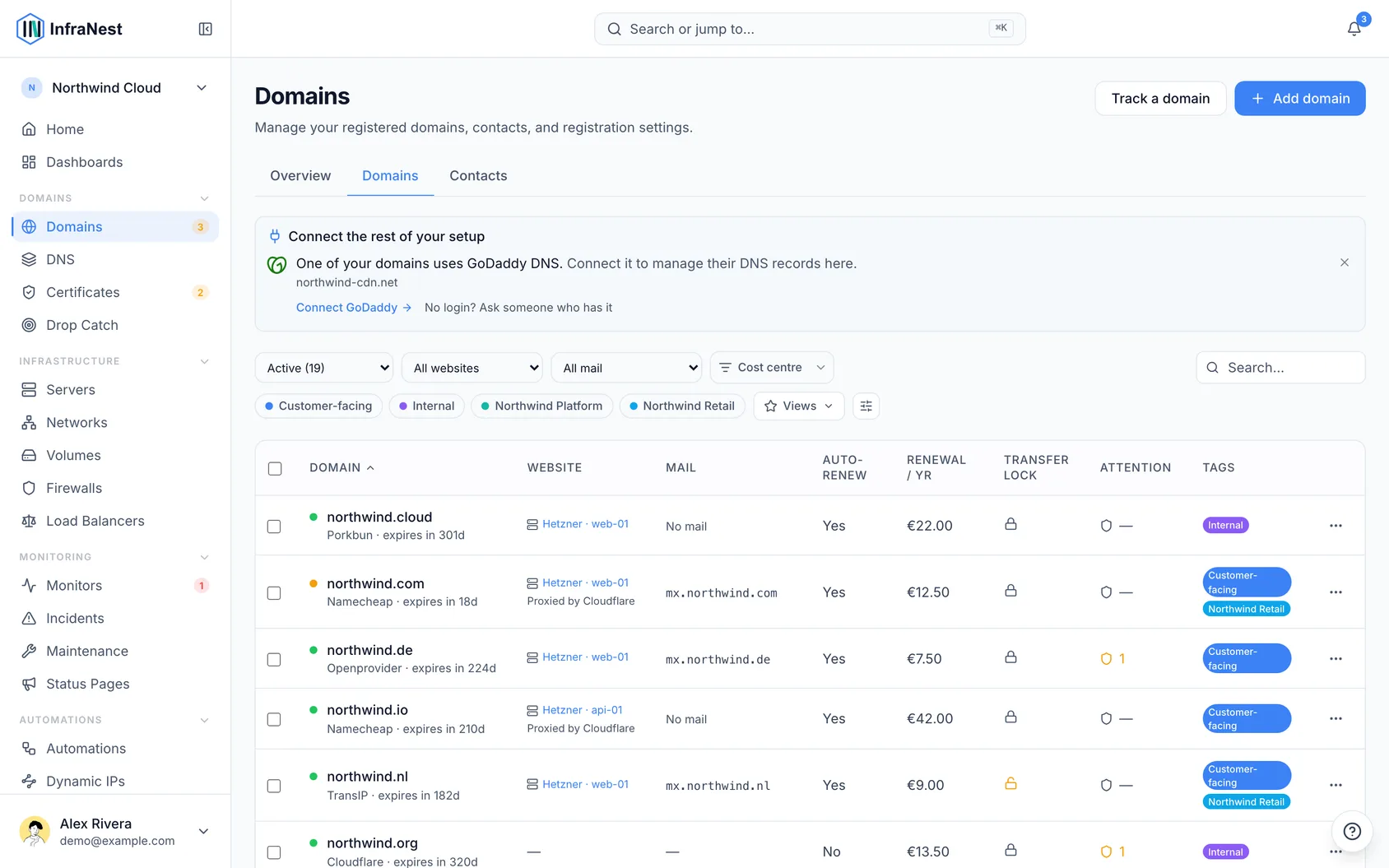Click transfer lock icon for northwind.cloud
1389x868 pixels.
click(1010, 524)
